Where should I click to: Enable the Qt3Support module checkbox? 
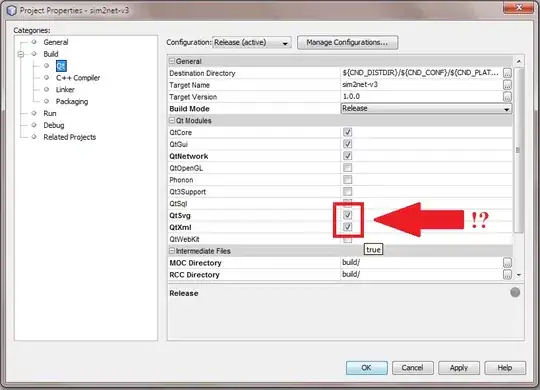(x=347, y=192)
